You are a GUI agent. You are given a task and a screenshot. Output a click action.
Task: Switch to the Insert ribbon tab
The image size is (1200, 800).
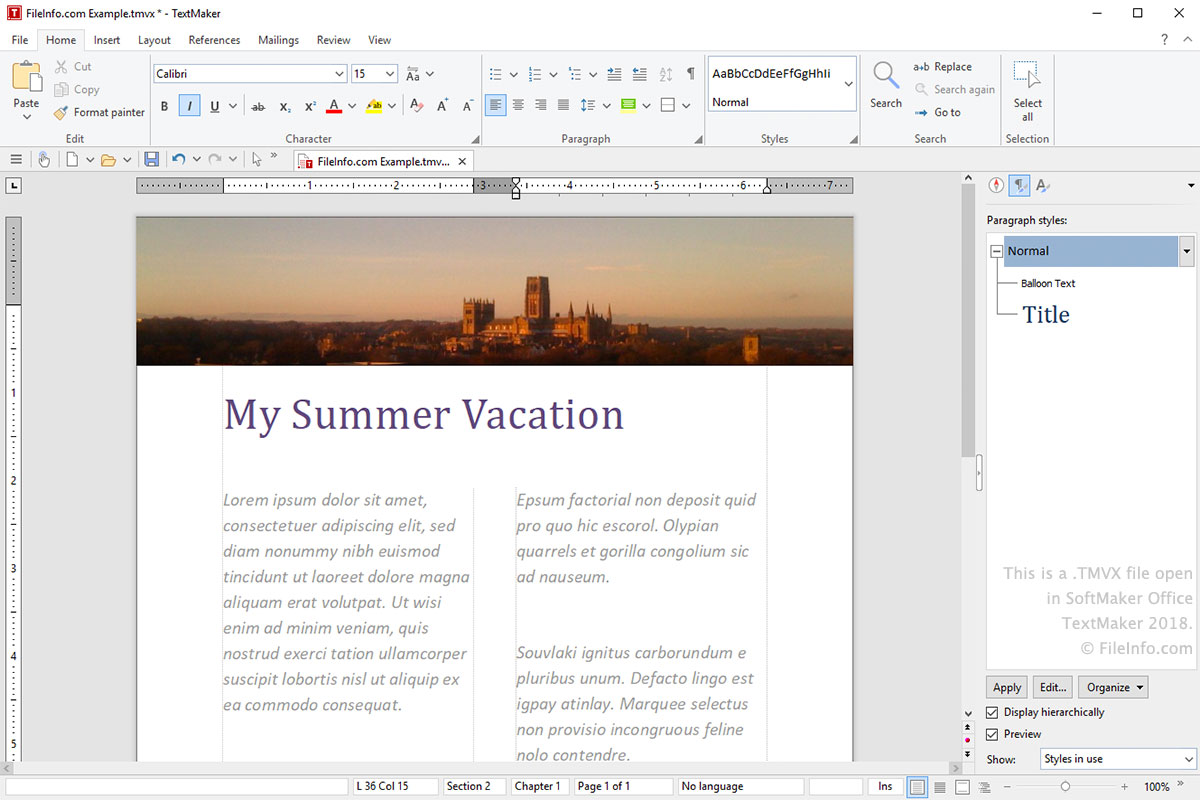coord(107,40)
